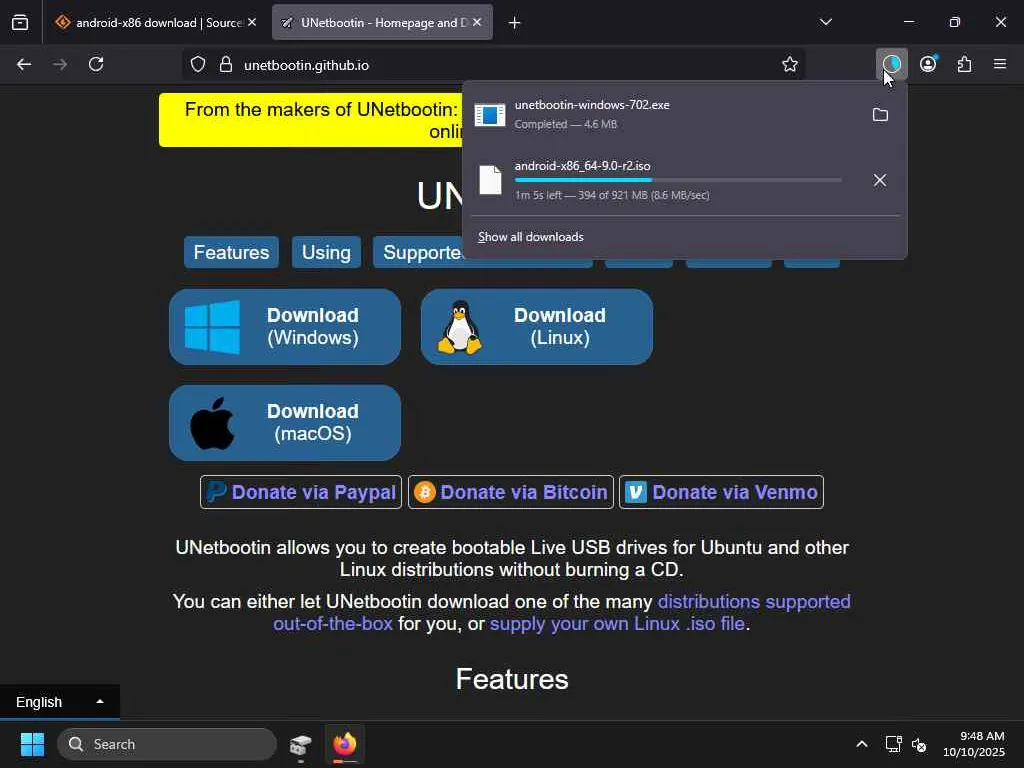1024x768 pixels.
Task: Click the Apple logo icon
Action: click(212, 424)
